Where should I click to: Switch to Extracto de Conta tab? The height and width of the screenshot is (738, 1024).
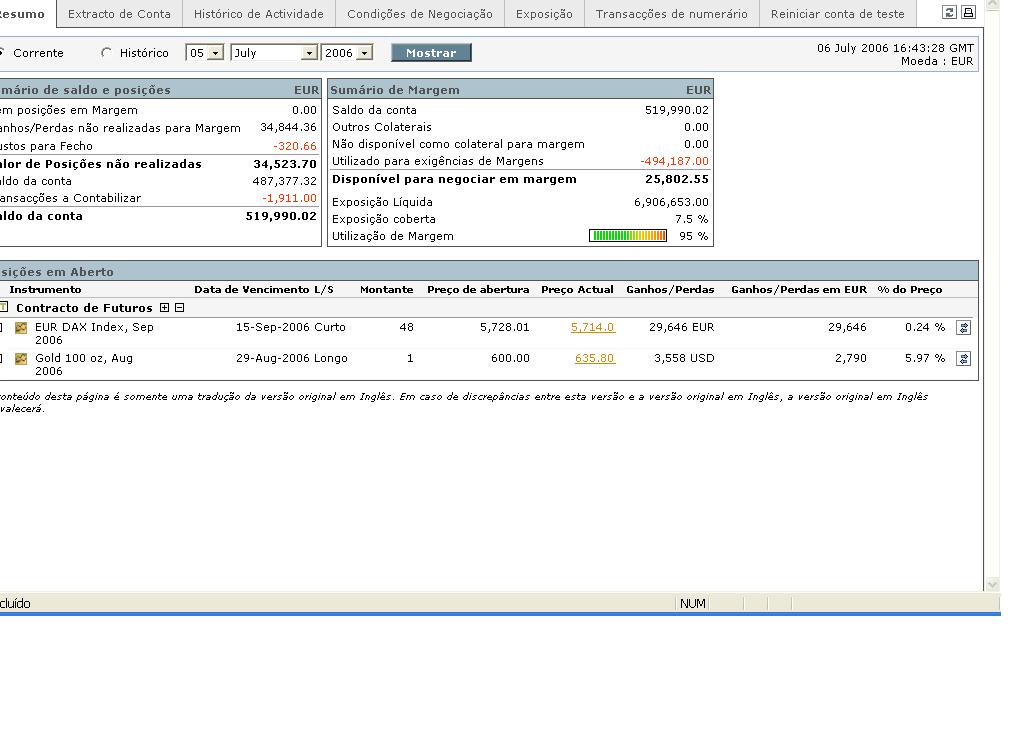tap(119, 14)
